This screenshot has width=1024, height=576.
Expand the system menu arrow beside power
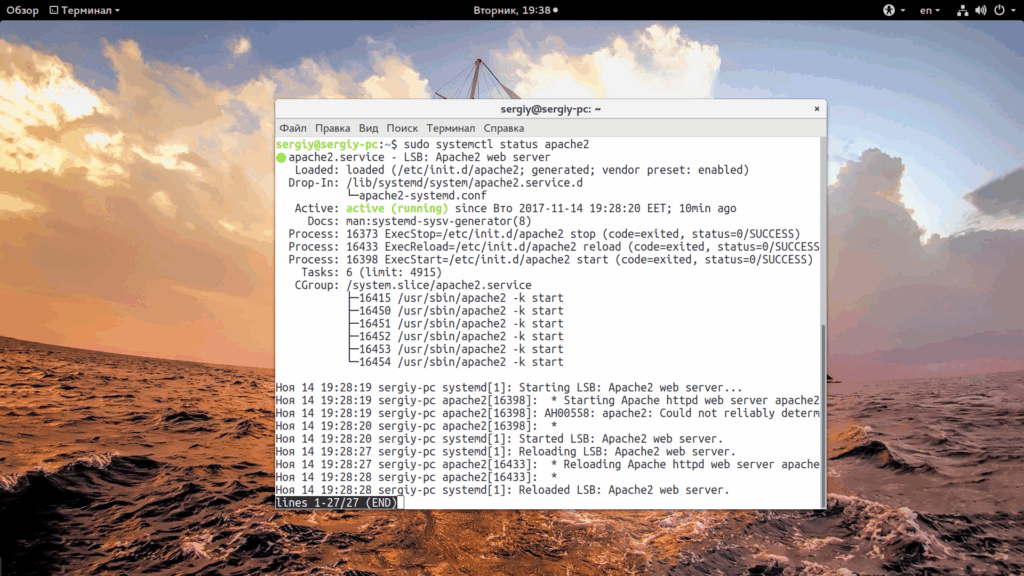pos(1012,10)
